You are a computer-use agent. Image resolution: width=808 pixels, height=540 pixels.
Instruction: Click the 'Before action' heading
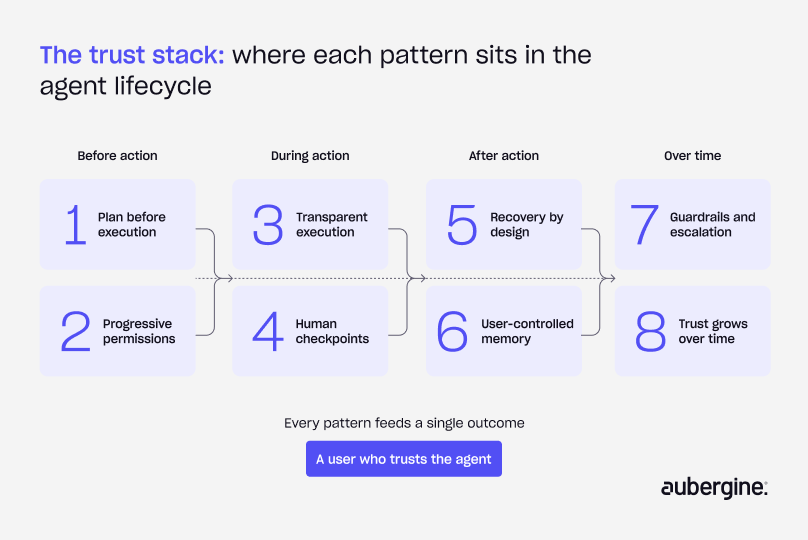click(x=117, y=156)
